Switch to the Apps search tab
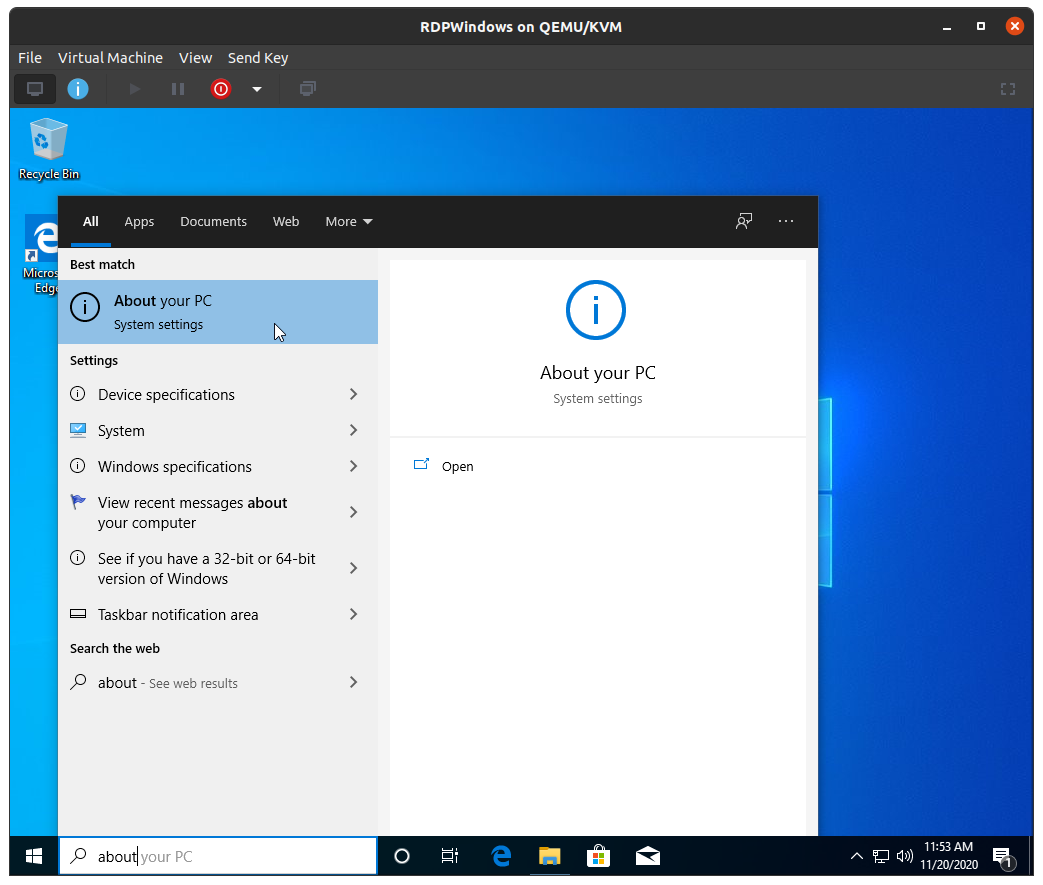The width and height of the screenshot is (1043, 885). pyautogui.click(x=139, y=222)
